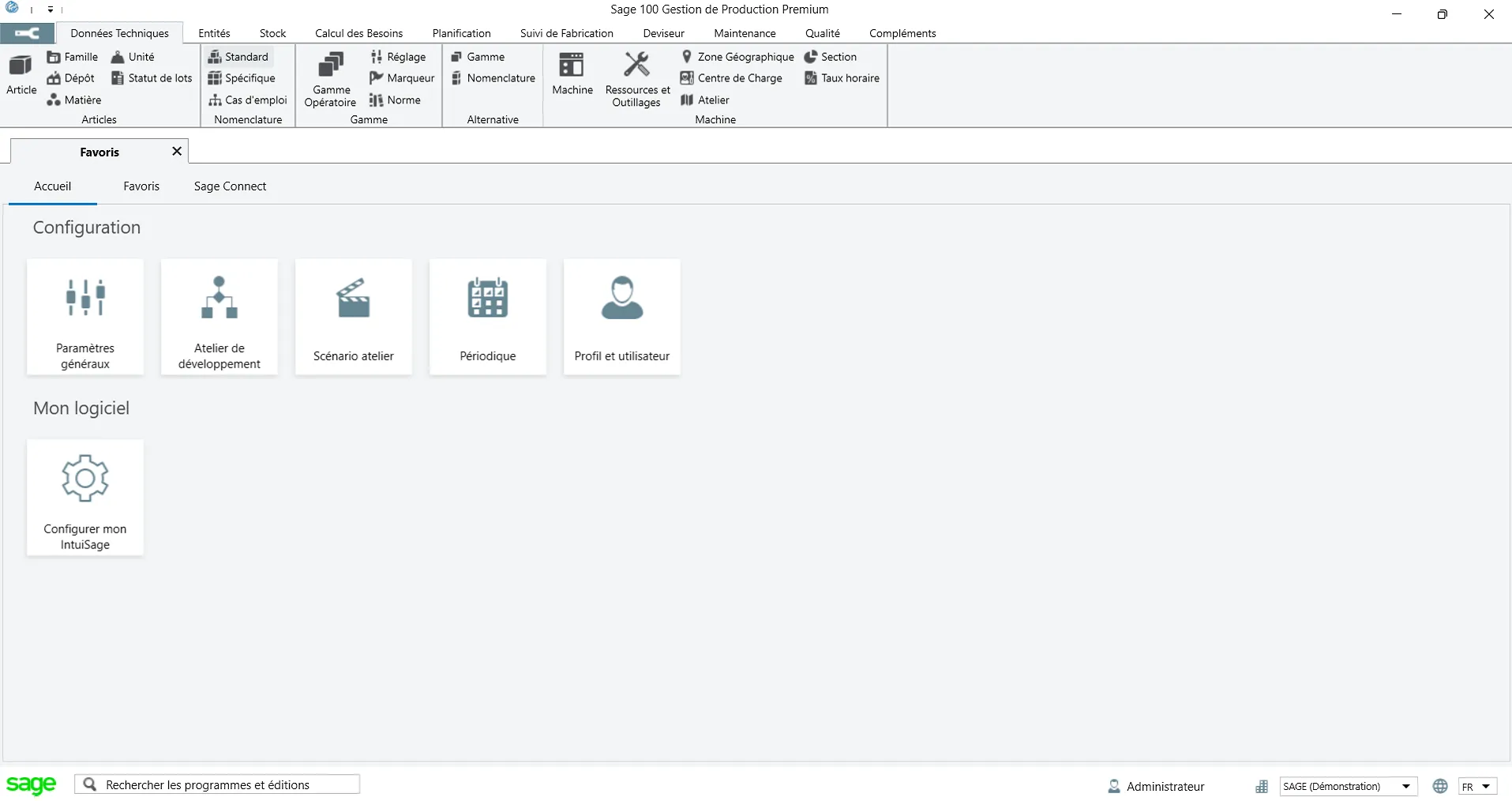Switch to the Entités ribbon tab
This screenshot has width=1512, height=801.
point(214,33)
